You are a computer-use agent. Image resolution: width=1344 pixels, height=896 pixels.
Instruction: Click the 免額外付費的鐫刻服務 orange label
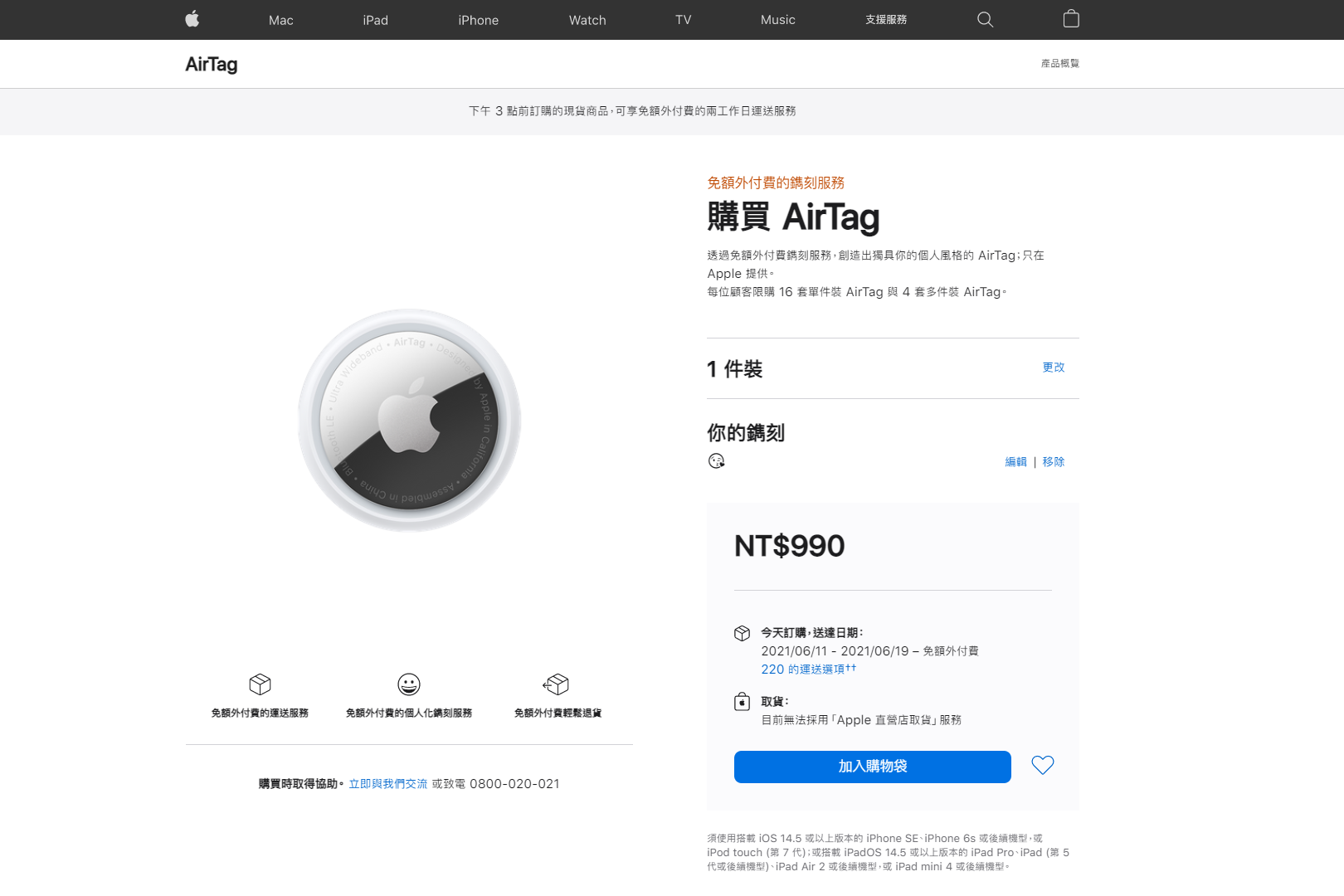click(776, 183)
